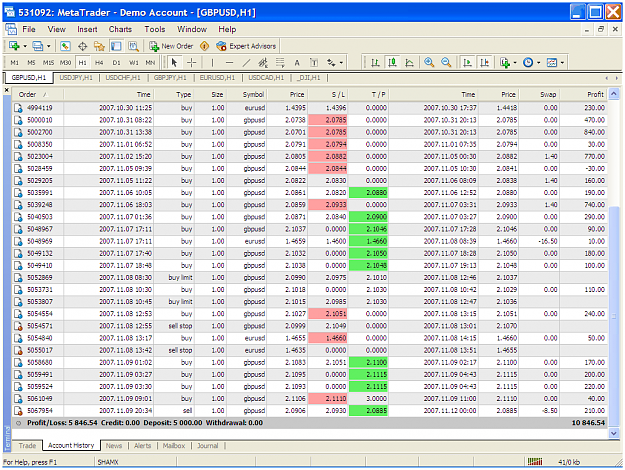
Task: Switch to EURUSD,H1 chart tab
Action: 217,78
